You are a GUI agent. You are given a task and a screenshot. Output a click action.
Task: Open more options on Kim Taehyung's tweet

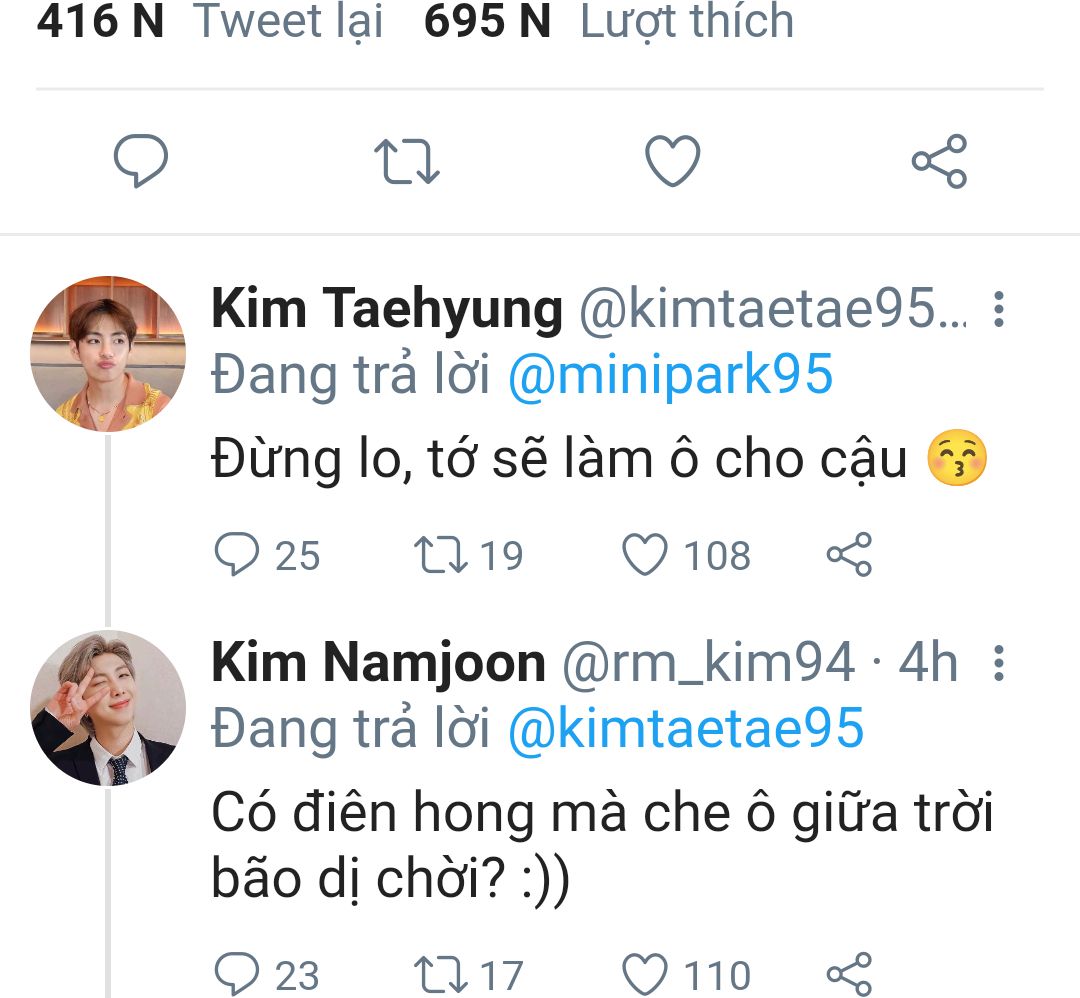[998, 311]
